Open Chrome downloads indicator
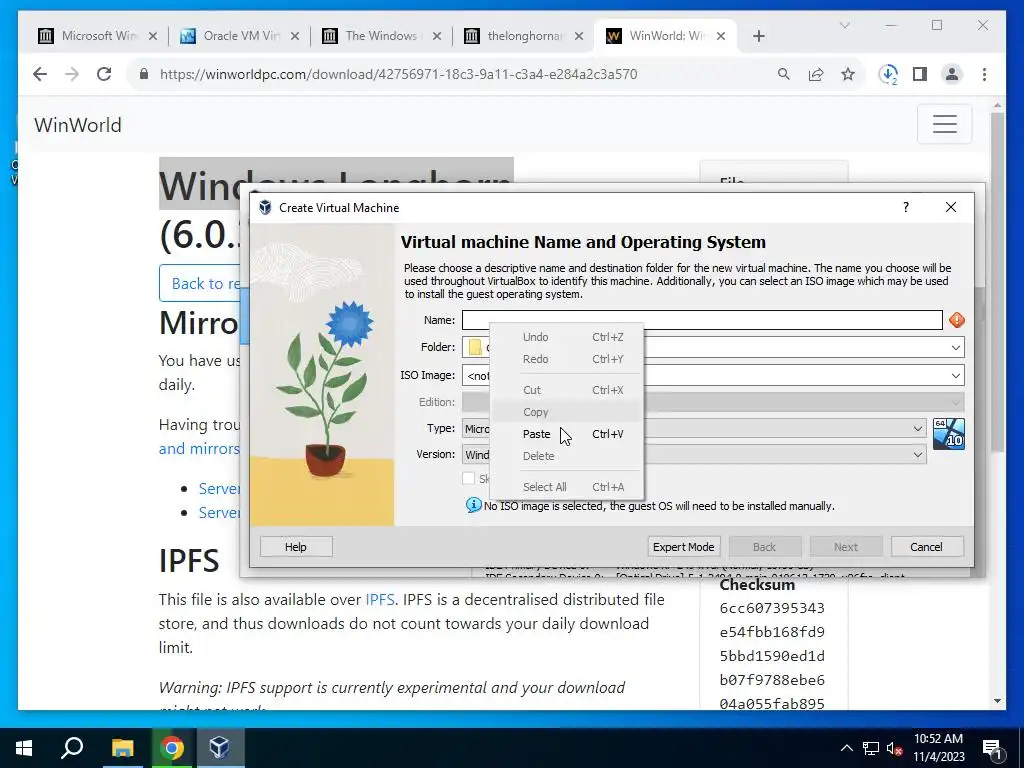The height and width of the screenshot is (768, 1024). click(888, 74)
